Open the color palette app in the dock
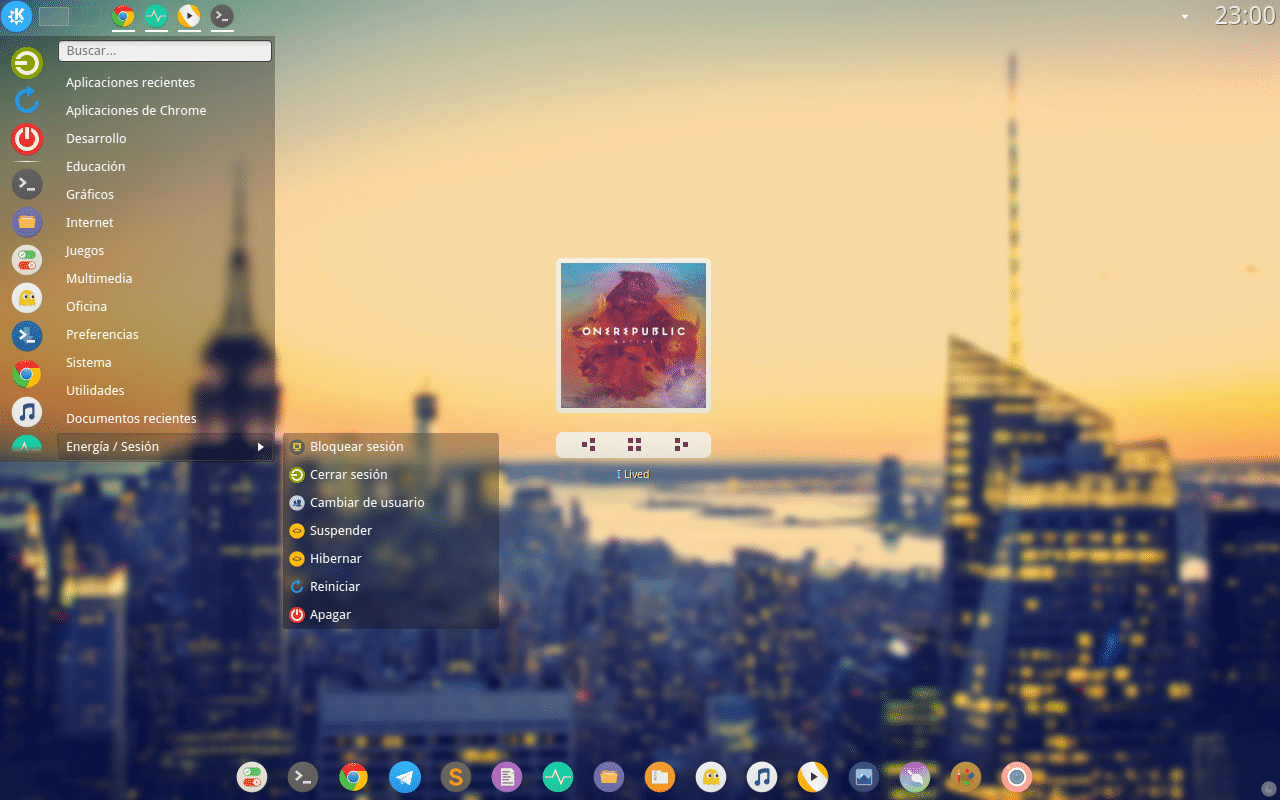1280x800 pixels. click(966, 777)
